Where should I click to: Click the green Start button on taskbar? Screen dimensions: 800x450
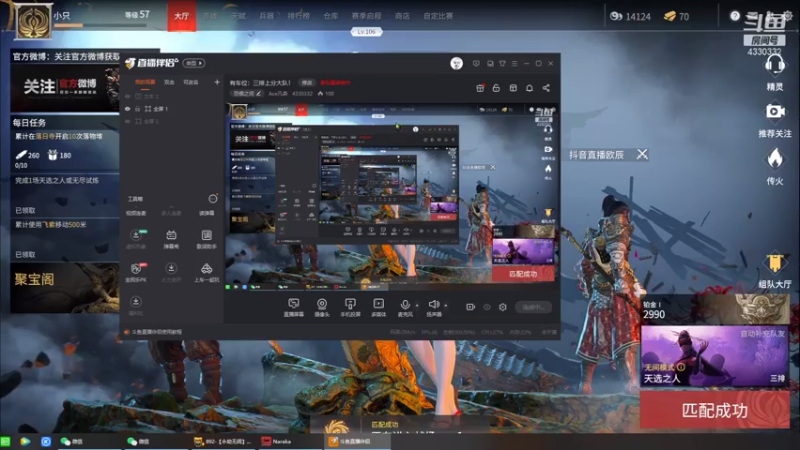click(x=6, y=442)
